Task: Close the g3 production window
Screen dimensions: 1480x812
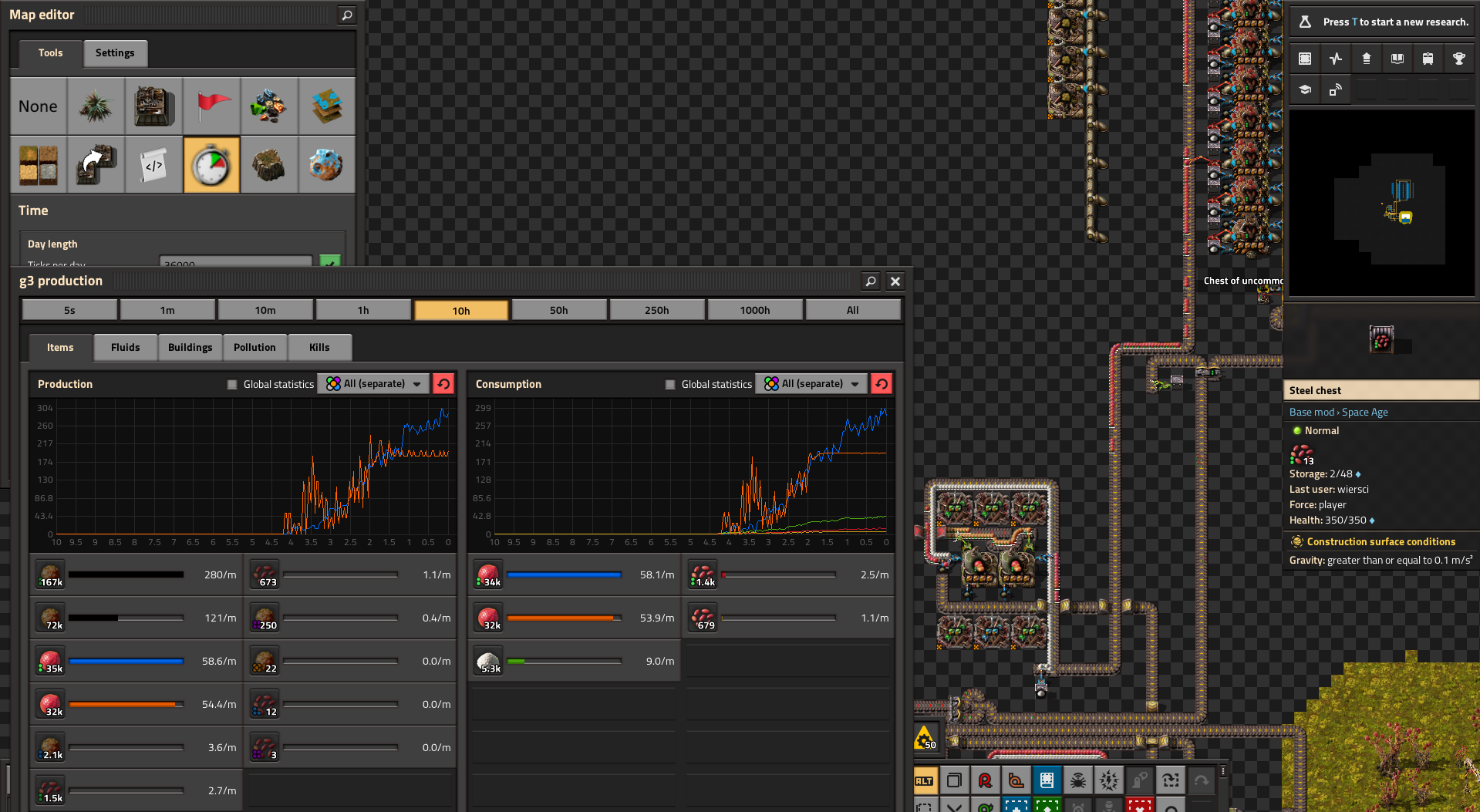Action: click(x=895, y=281)
